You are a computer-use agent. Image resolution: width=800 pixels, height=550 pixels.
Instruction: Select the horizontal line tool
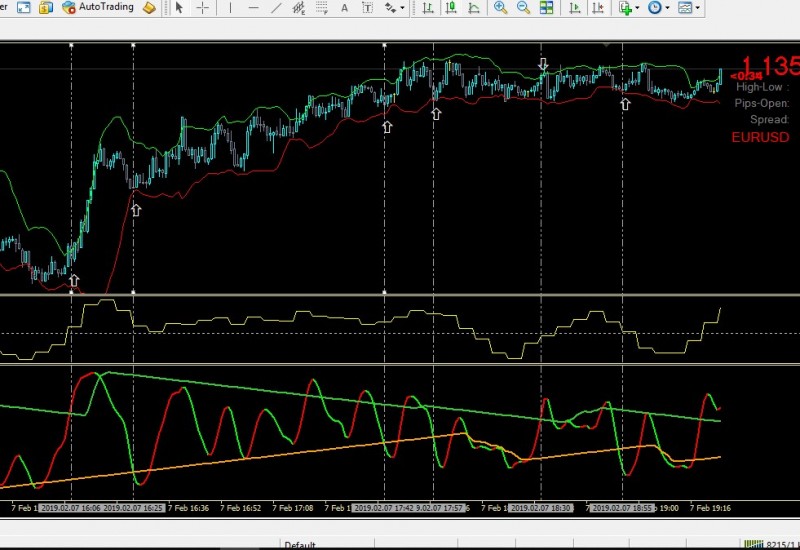pyautogui.click(x=254, y=8)
